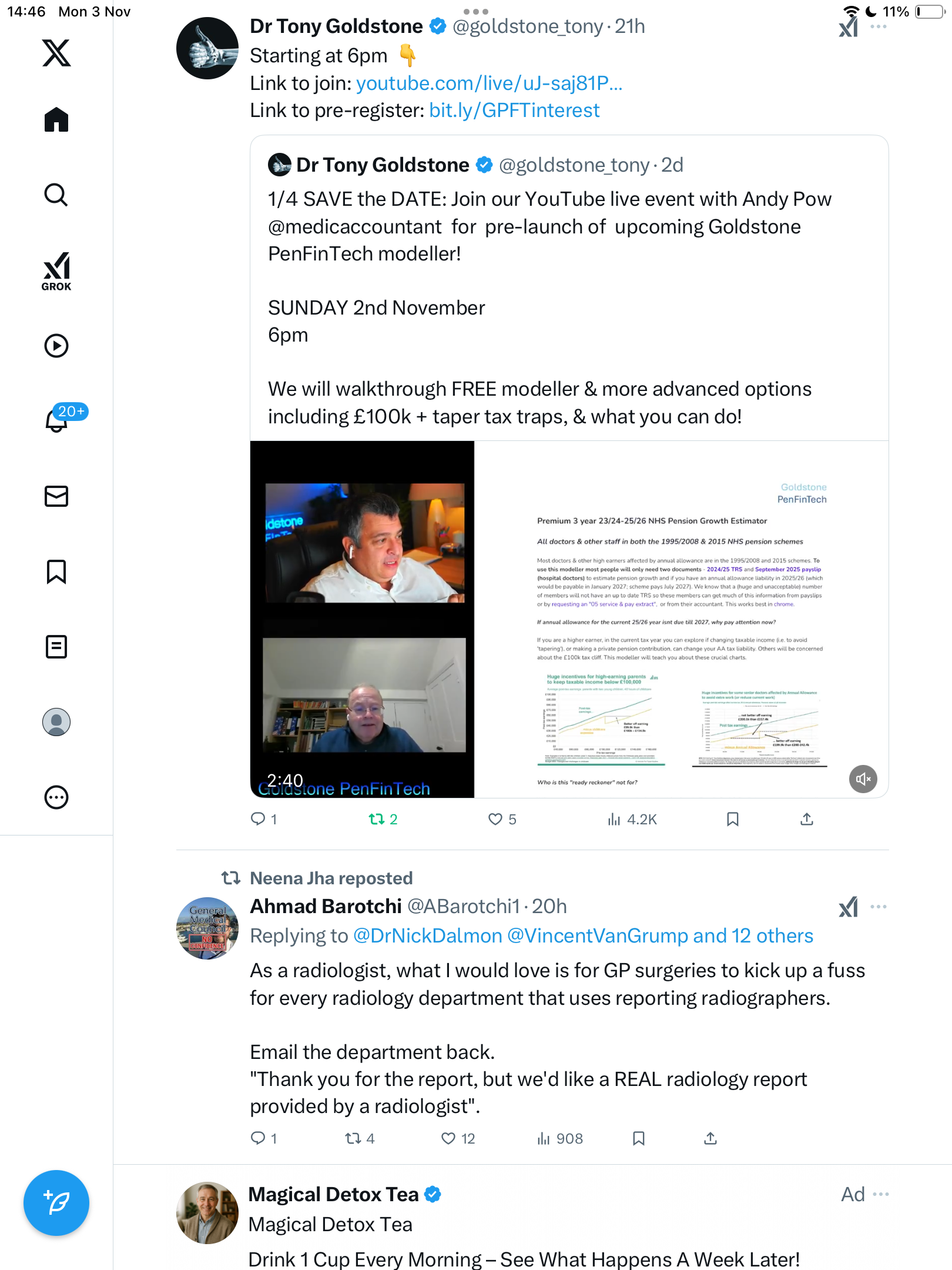Viewport: 952px width, 1270px height.
Task: Open the Search and Explore icon
Action: pyautogui.click(x=56, y=195)
